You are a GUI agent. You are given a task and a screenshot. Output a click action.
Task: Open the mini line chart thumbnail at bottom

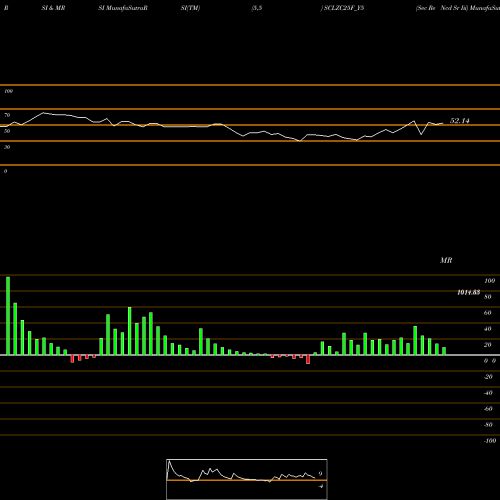click(x=247, y=479)
